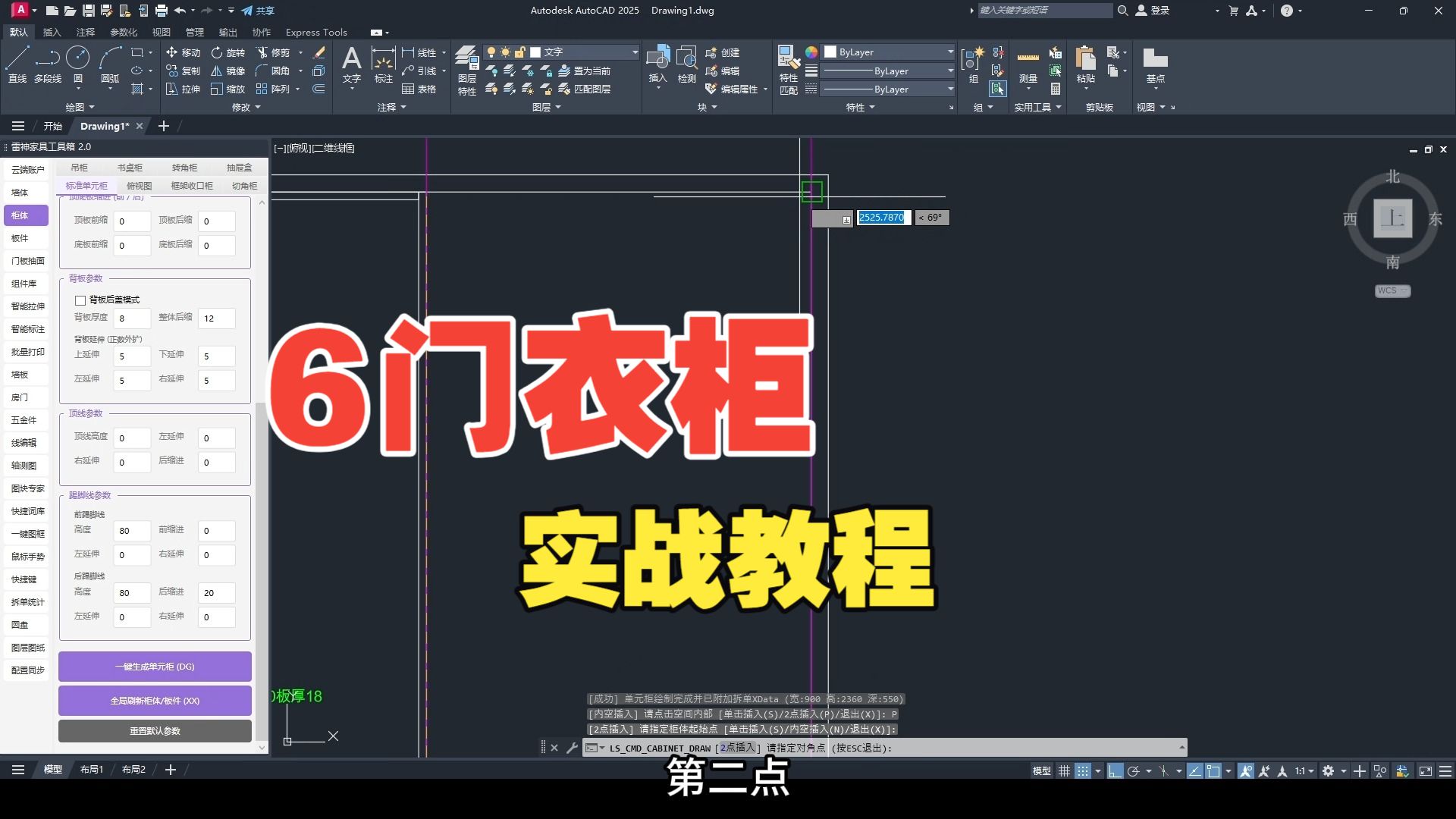Screen dimensions: 1456x819
Task: Click 置为当前 make layer current
Action: [x=584, y=71]
